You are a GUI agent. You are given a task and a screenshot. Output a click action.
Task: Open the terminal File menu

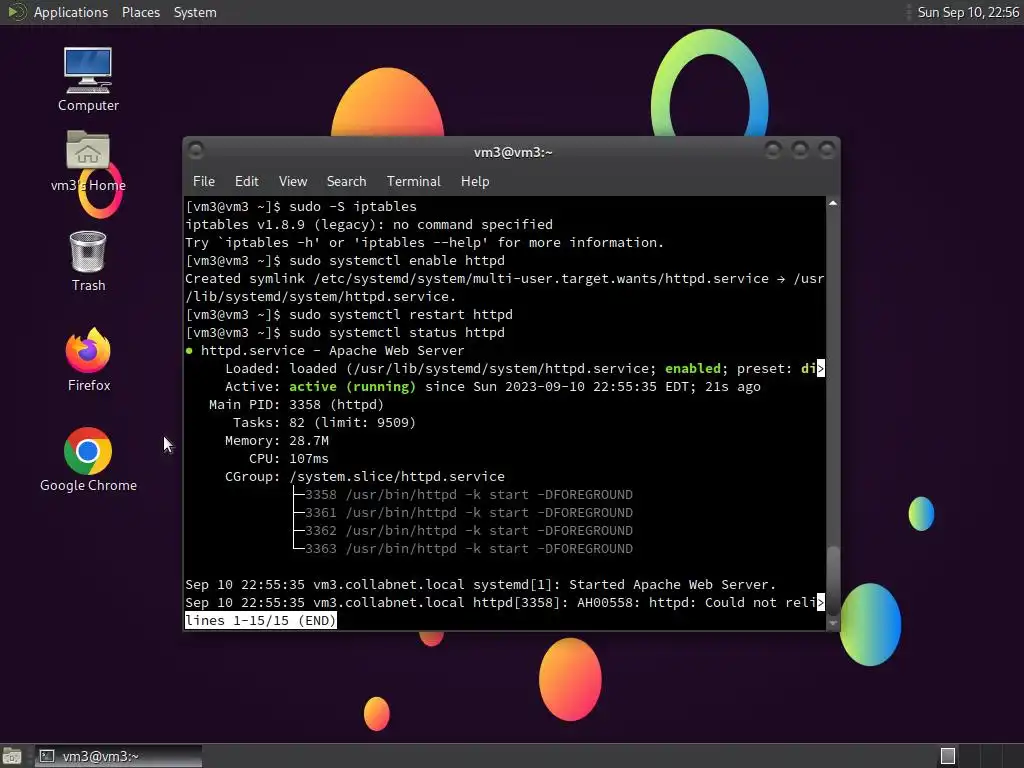204,182
